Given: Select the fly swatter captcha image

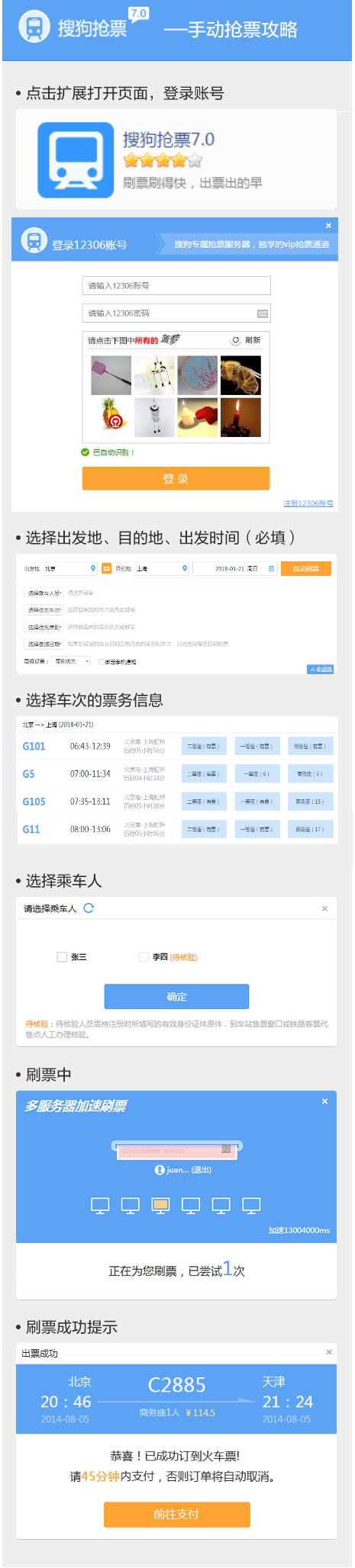Looking at the screenshot, I should [x=111, y=375].
